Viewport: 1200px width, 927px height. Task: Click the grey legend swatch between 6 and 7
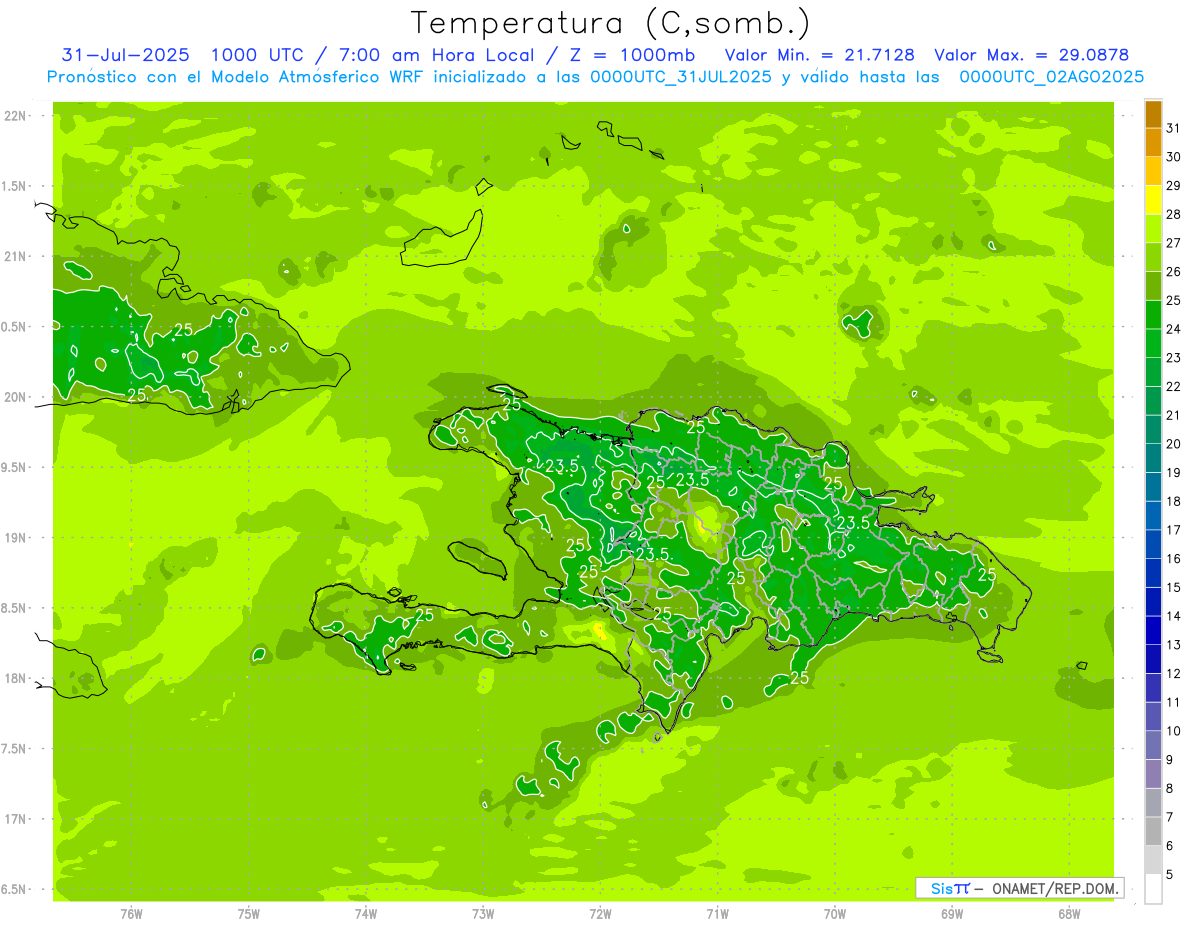(x=1153, y=831)
